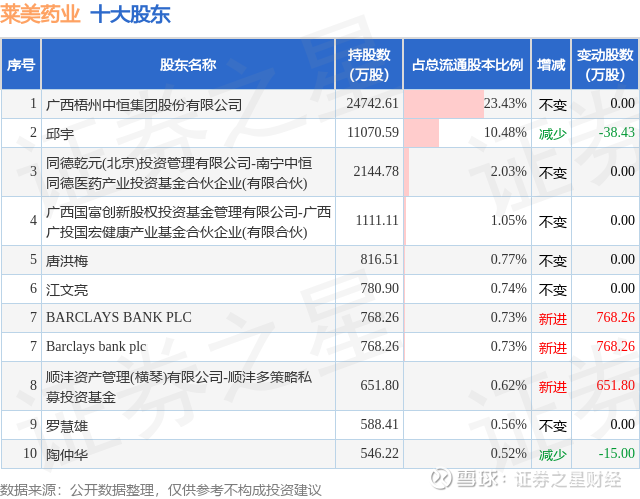Click the change value -38.43
This screenshot has width=640, height=499.
click(x=616, y=133)
